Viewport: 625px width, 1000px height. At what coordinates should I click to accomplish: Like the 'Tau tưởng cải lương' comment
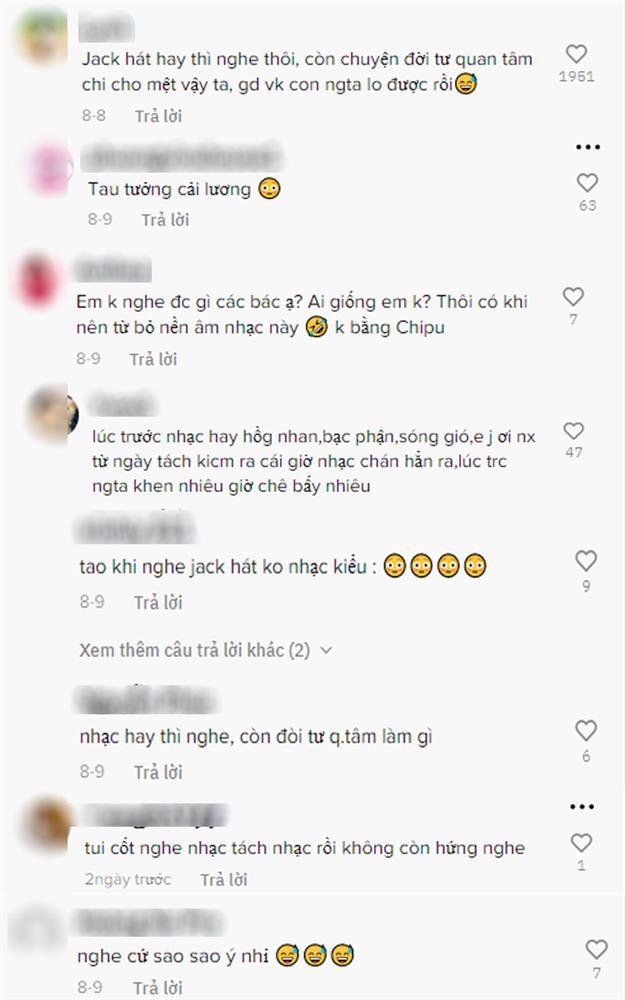(587, 183)
